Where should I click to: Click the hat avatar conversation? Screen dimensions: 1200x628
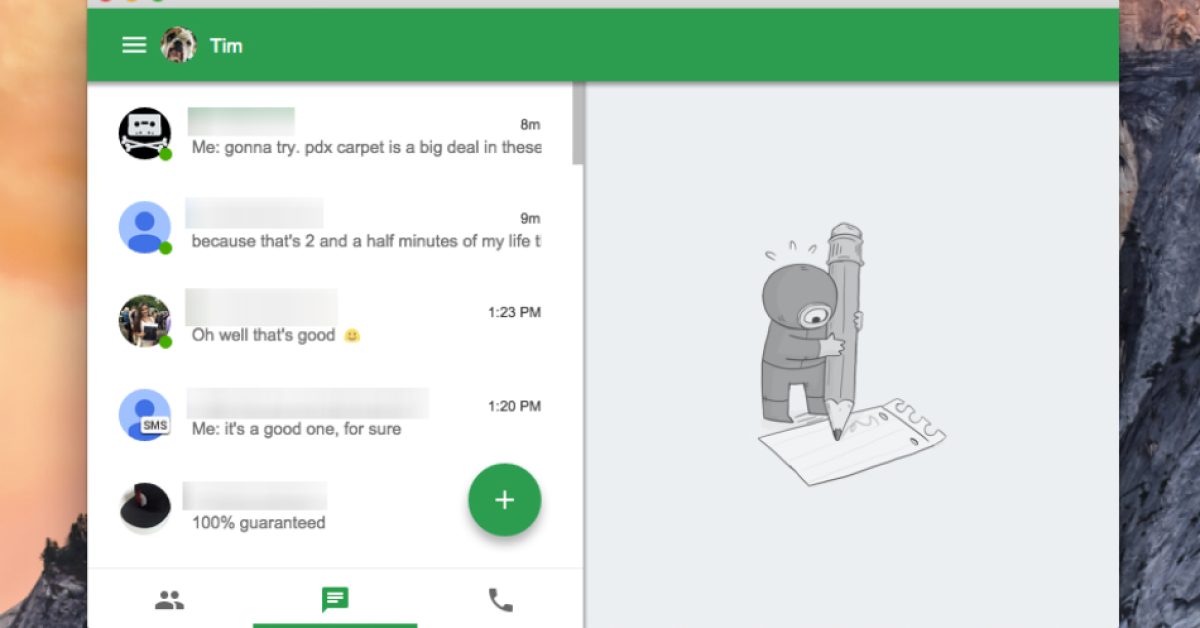pyautogui.click(x=145, y=508)
